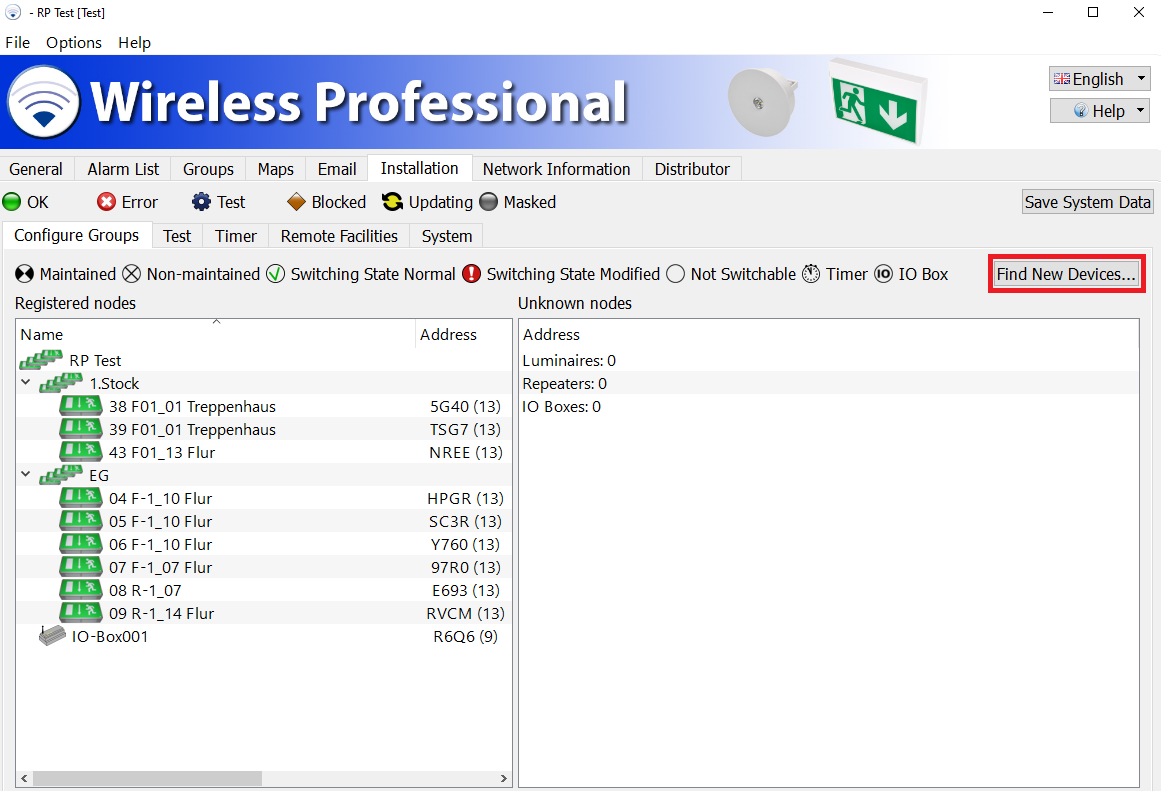Click the orange Blocked diamond icon
This screenshot has width=1161, height=791.
pyautogui.click(x=296, y=201)
